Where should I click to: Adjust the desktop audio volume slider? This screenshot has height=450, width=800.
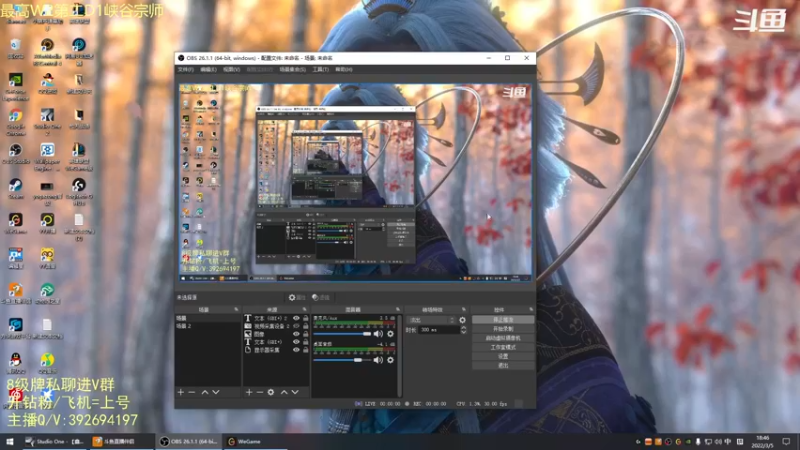pos(342,360)
